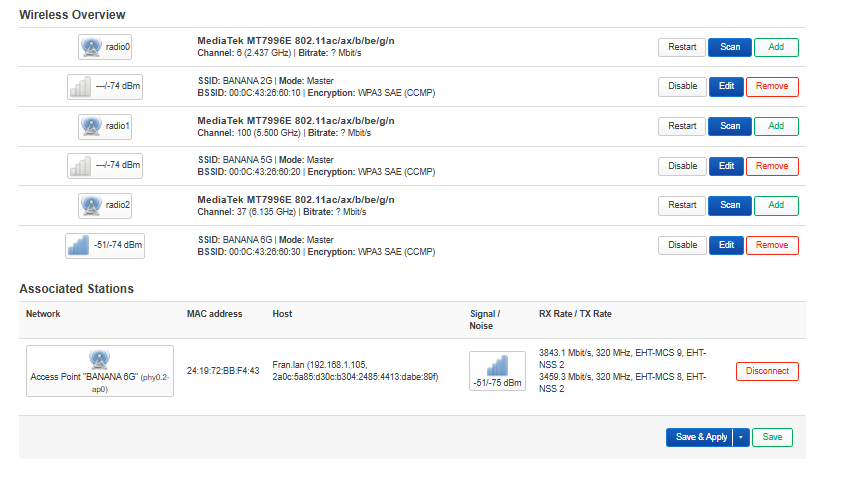Add a new network on radio2
This screenshot has width=865, height=488.
[777, 205]
